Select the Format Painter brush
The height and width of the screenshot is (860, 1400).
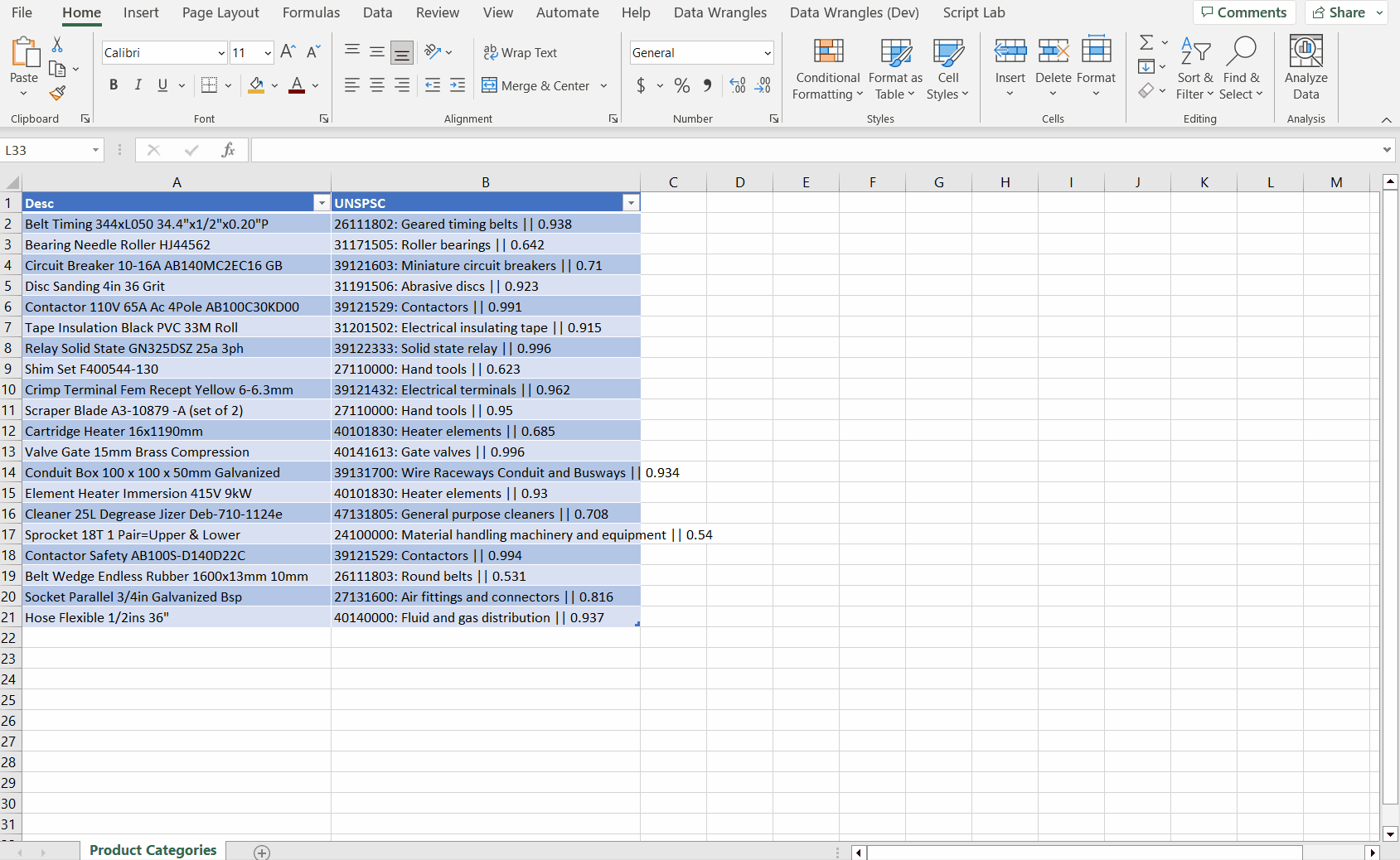[57, 93]
